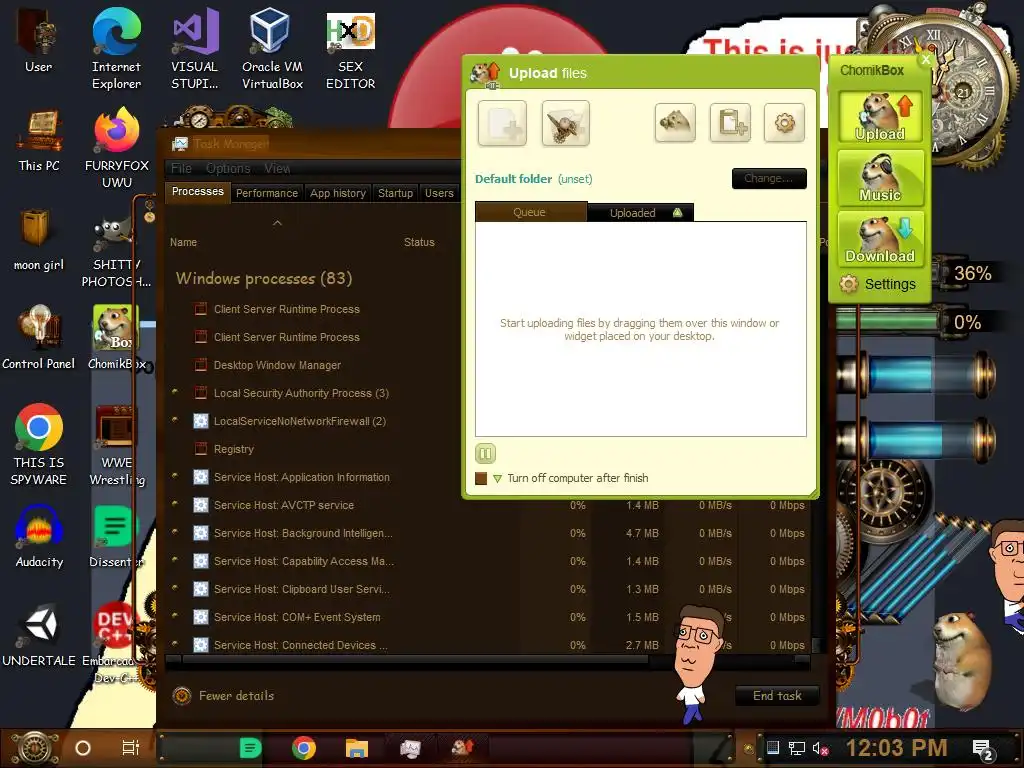The width and height of the screenshot is (1024, 768).
Task: Sort processes by the Name column header
Action: (184, 242)
